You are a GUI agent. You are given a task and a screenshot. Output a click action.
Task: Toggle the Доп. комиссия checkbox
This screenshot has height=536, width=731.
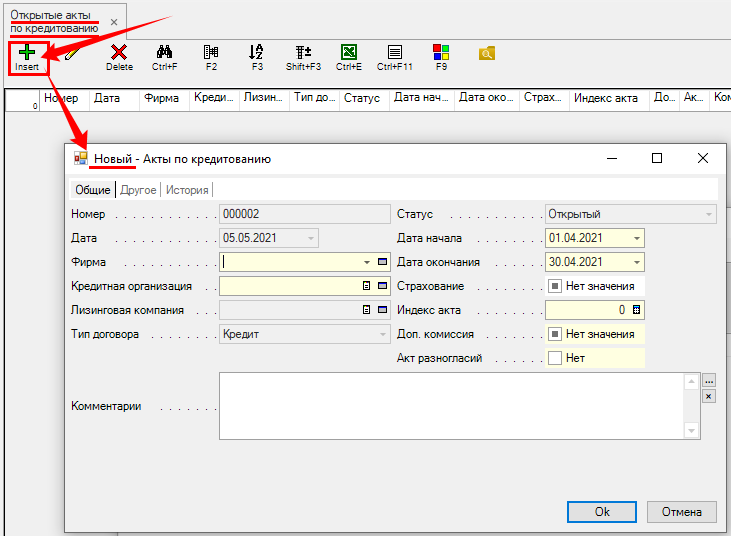coord(555,334)
